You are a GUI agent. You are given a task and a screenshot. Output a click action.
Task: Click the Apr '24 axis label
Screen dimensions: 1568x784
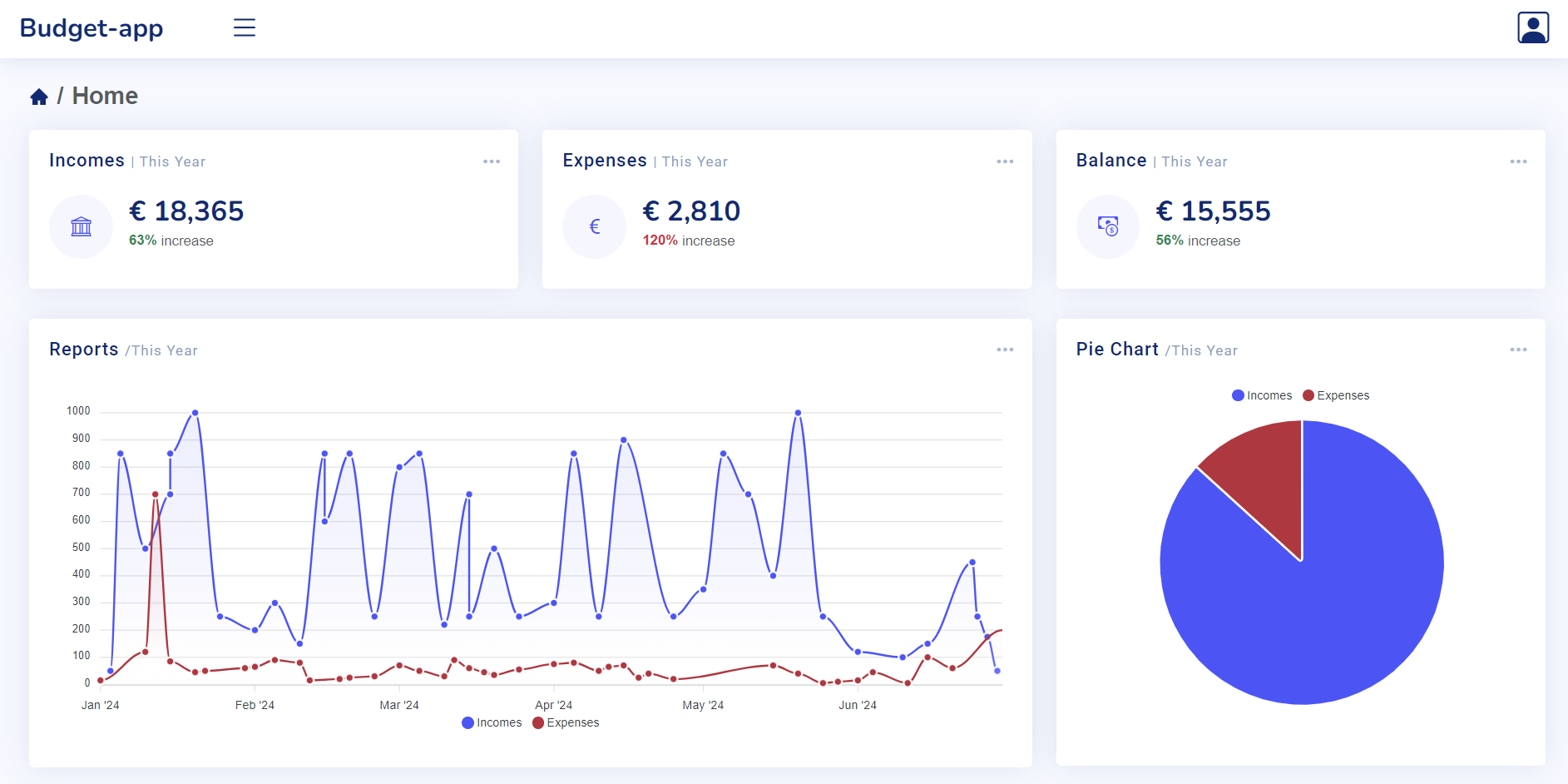point(554,705)
